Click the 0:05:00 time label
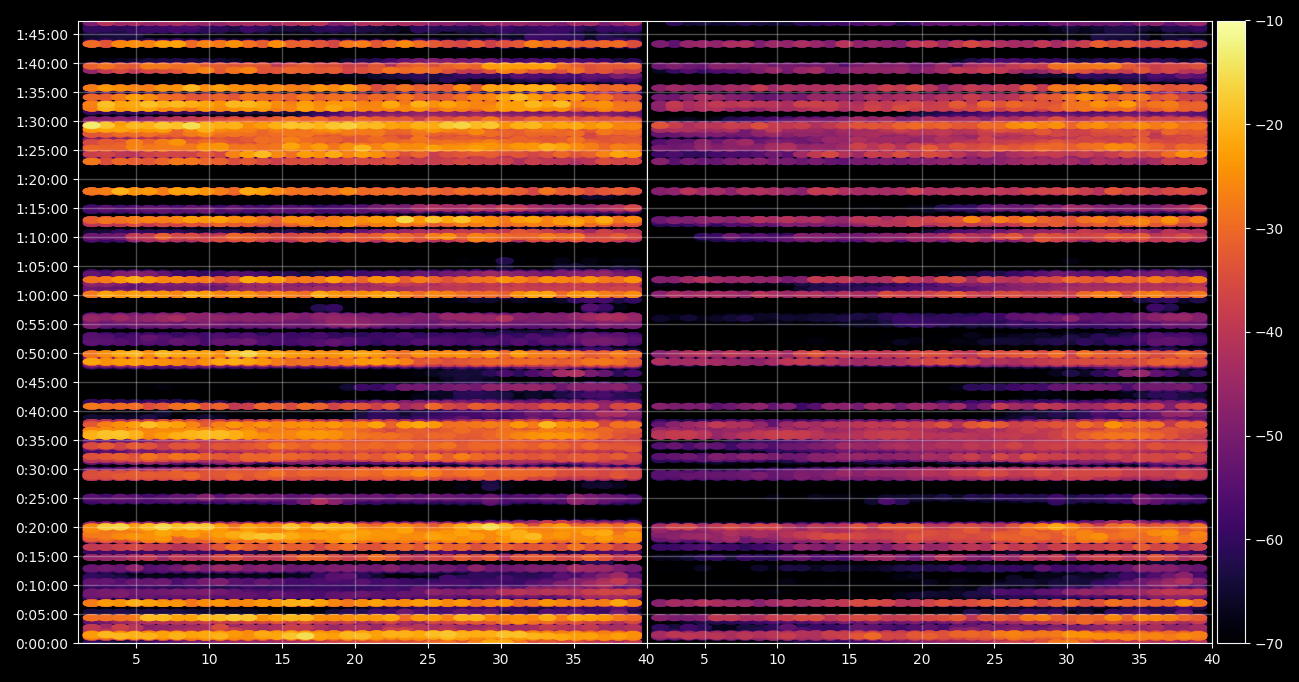The height and width of the screenshot is (682, 1299). [42, 614]
